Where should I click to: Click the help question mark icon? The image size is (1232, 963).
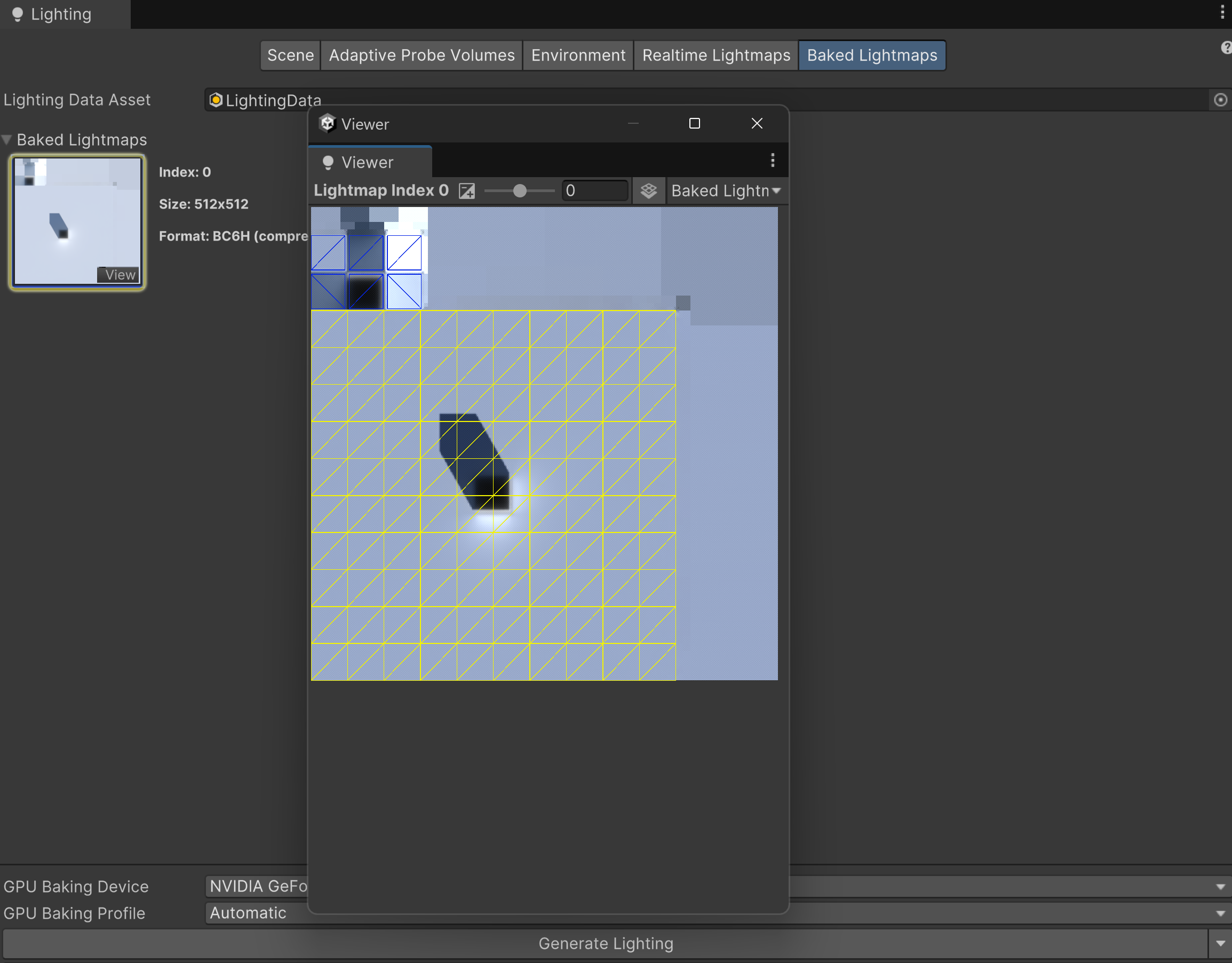coord(1225,48)
